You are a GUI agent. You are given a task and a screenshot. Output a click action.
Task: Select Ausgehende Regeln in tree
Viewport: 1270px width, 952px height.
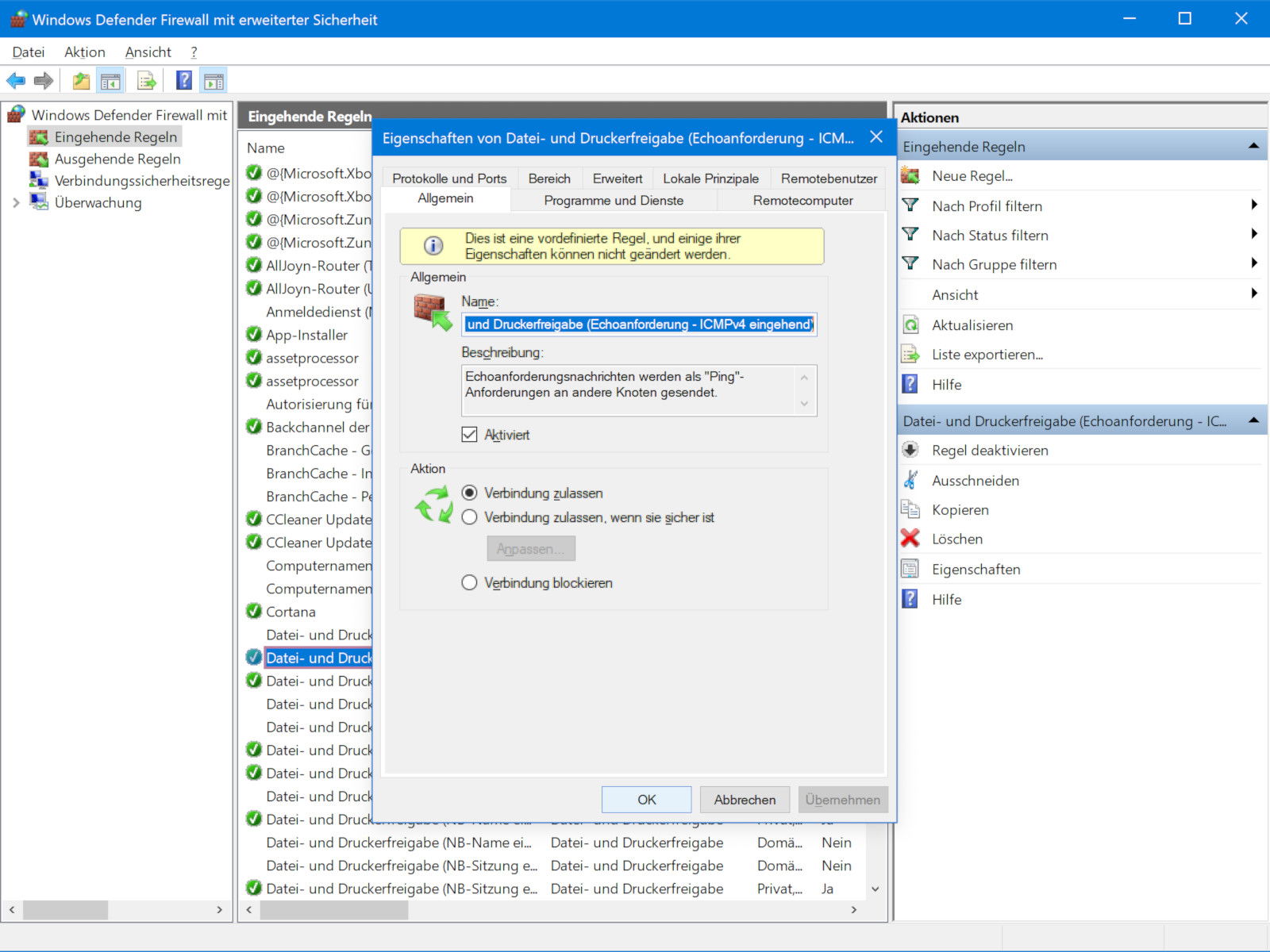(x=117, y=159)
